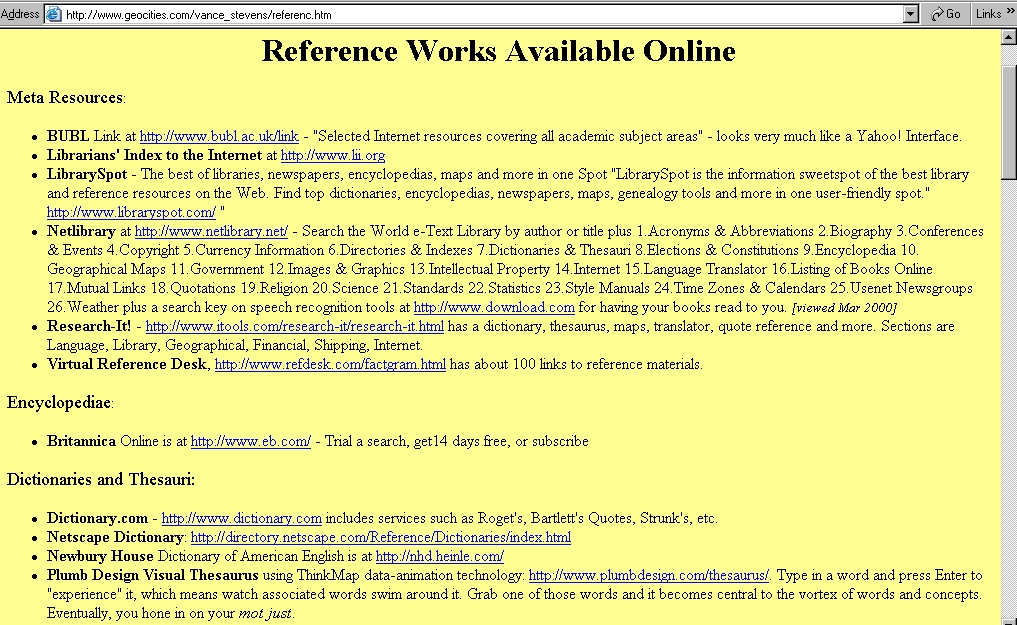Visit the Librarians' Index www.lii.org link
This screenshot has height=625, width=1017.
[332, 156]
